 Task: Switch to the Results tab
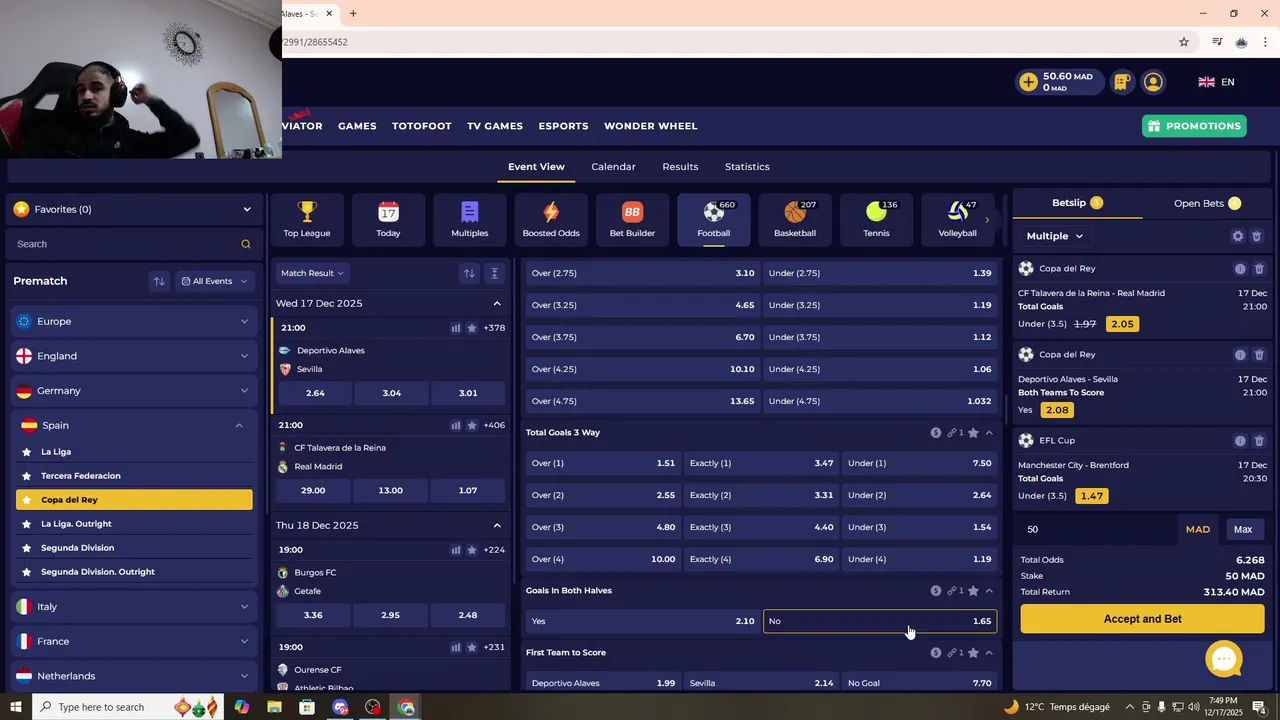(680, 167)
